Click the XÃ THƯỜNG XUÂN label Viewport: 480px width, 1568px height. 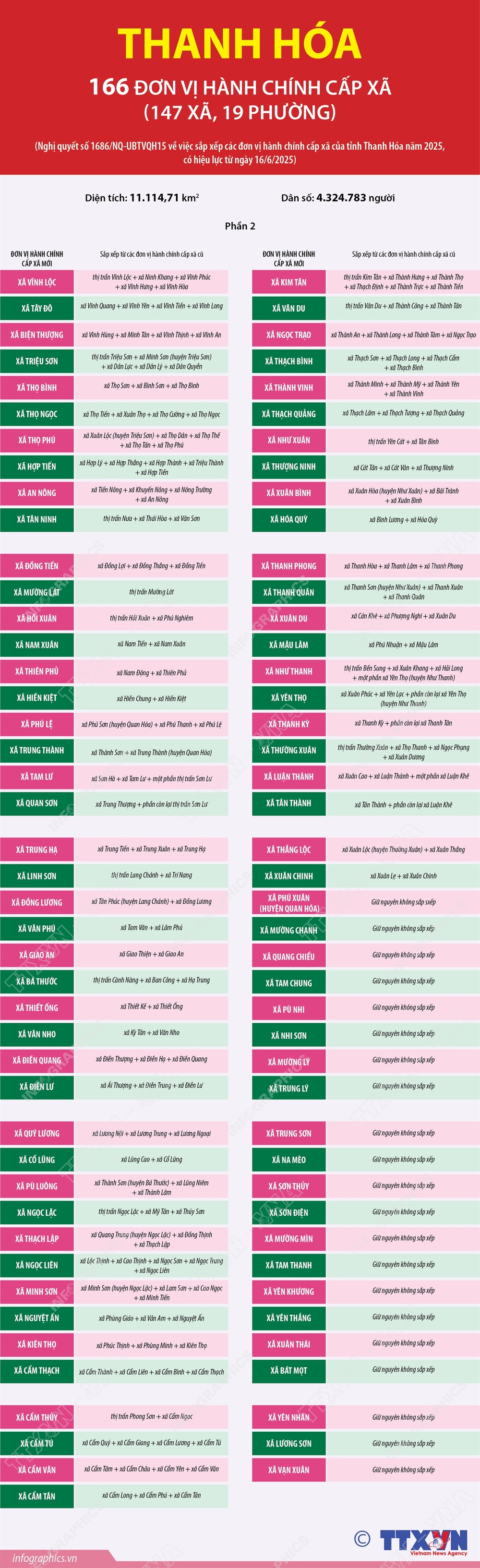(x=289, y=750)
